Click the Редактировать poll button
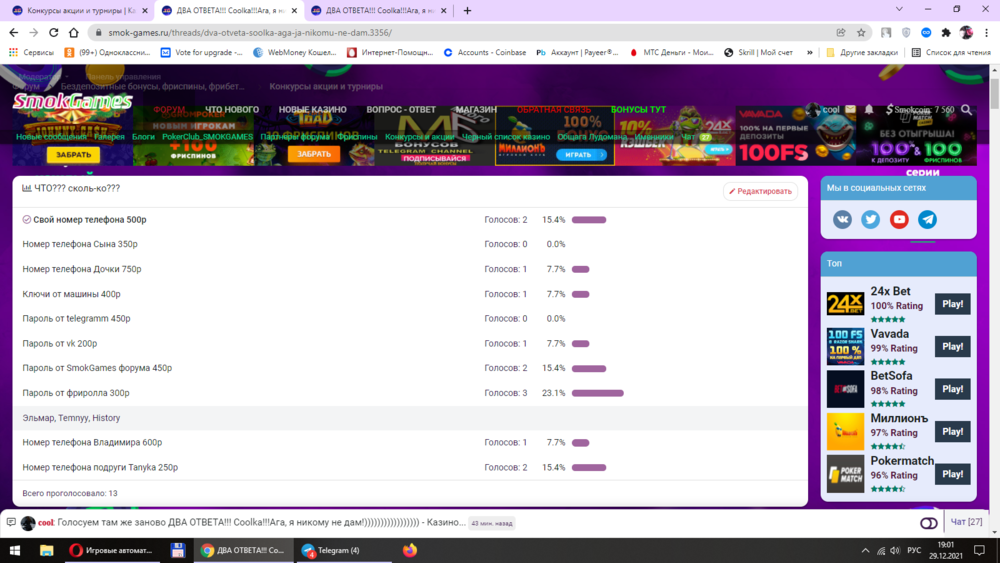Screen dimensions: 1000x563 (760, 191)
